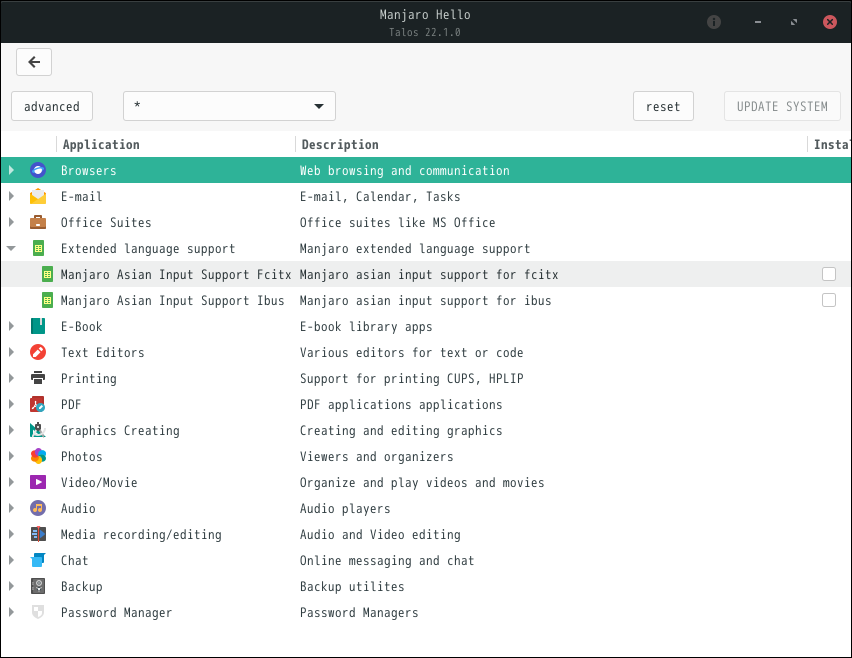The height and width of the screenshot is (658, 852).
Task: Select 'Office suites like MS Office' text
Action: [397, 223]
